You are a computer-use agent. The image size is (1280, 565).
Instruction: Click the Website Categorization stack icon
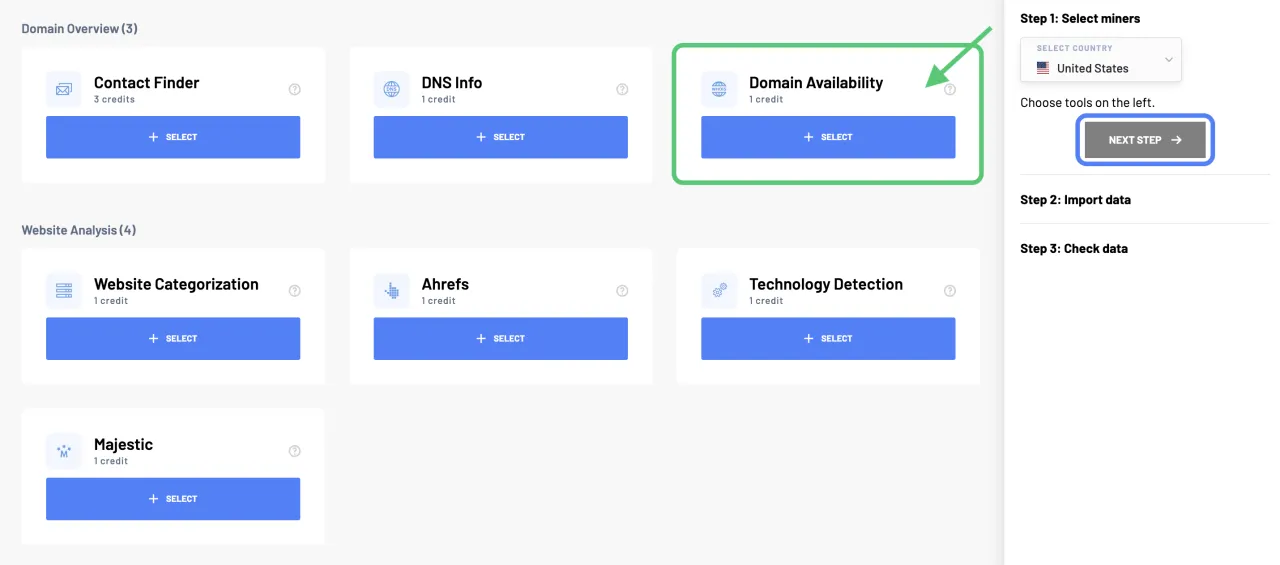pyautogui.click(x=64, y=291)
